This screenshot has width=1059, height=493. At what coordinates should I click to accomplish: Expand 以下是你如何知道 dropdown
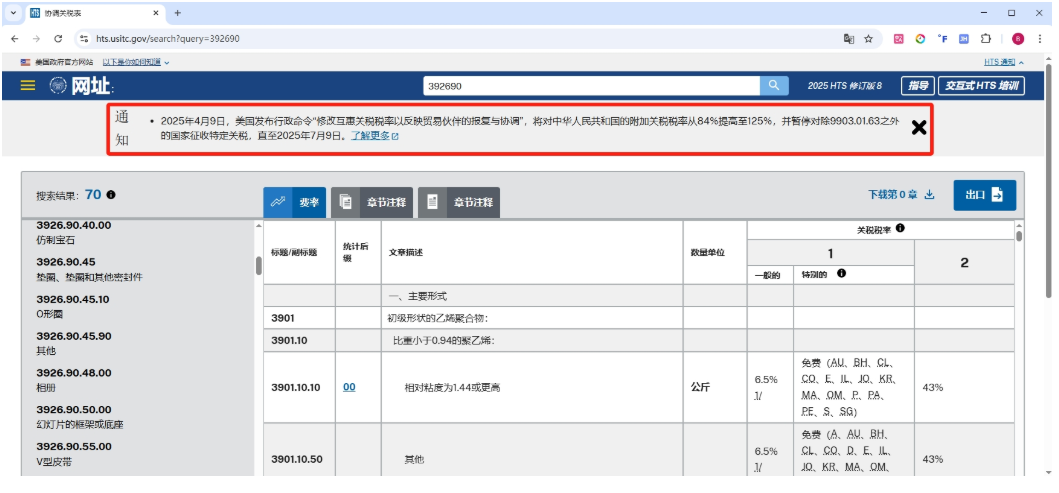[x=136, y=62]
